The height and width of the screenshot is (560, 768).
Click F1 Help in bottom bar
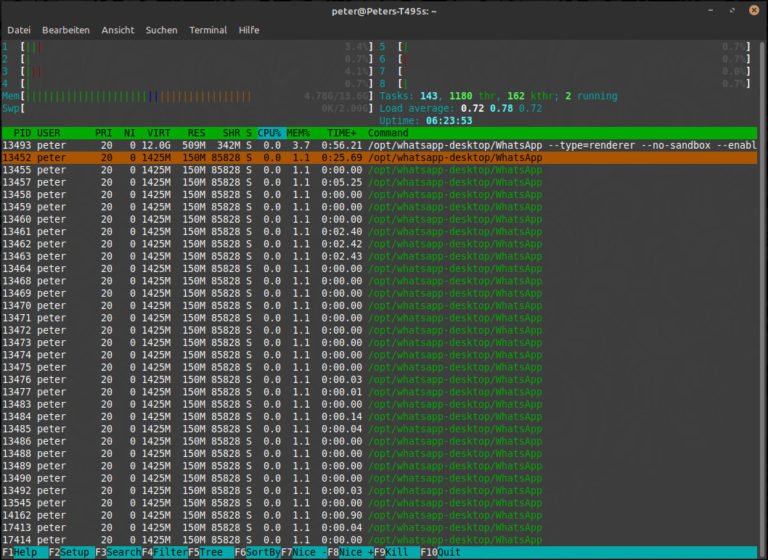[x=20, y=552]
